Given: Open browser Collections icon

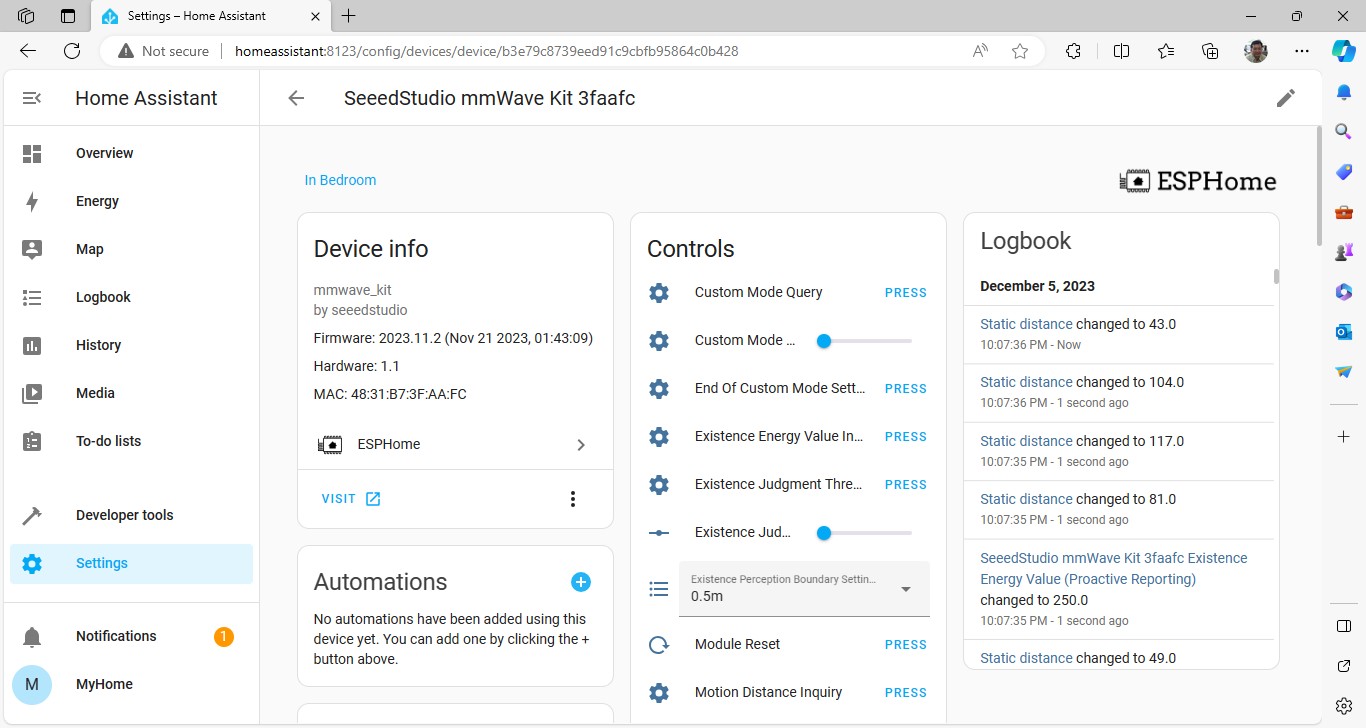Looking at the screenshot, I should pyautogui.click(x=1210, y=51).
